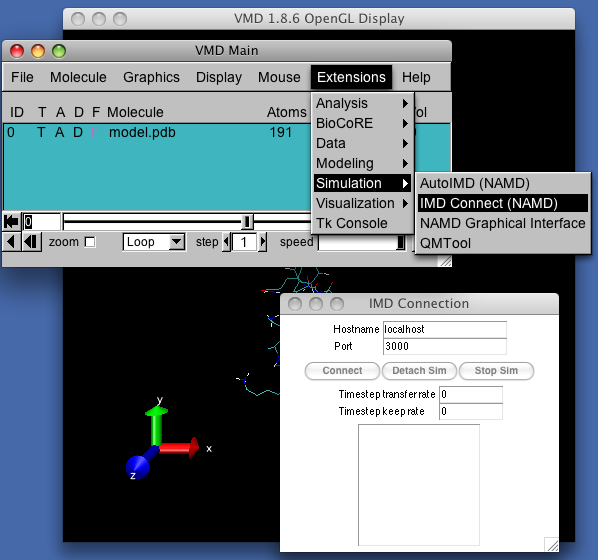This screenshot has height=560, width=598.
Task: Click the Timestep keep rate field
Action: pos(471,412)
